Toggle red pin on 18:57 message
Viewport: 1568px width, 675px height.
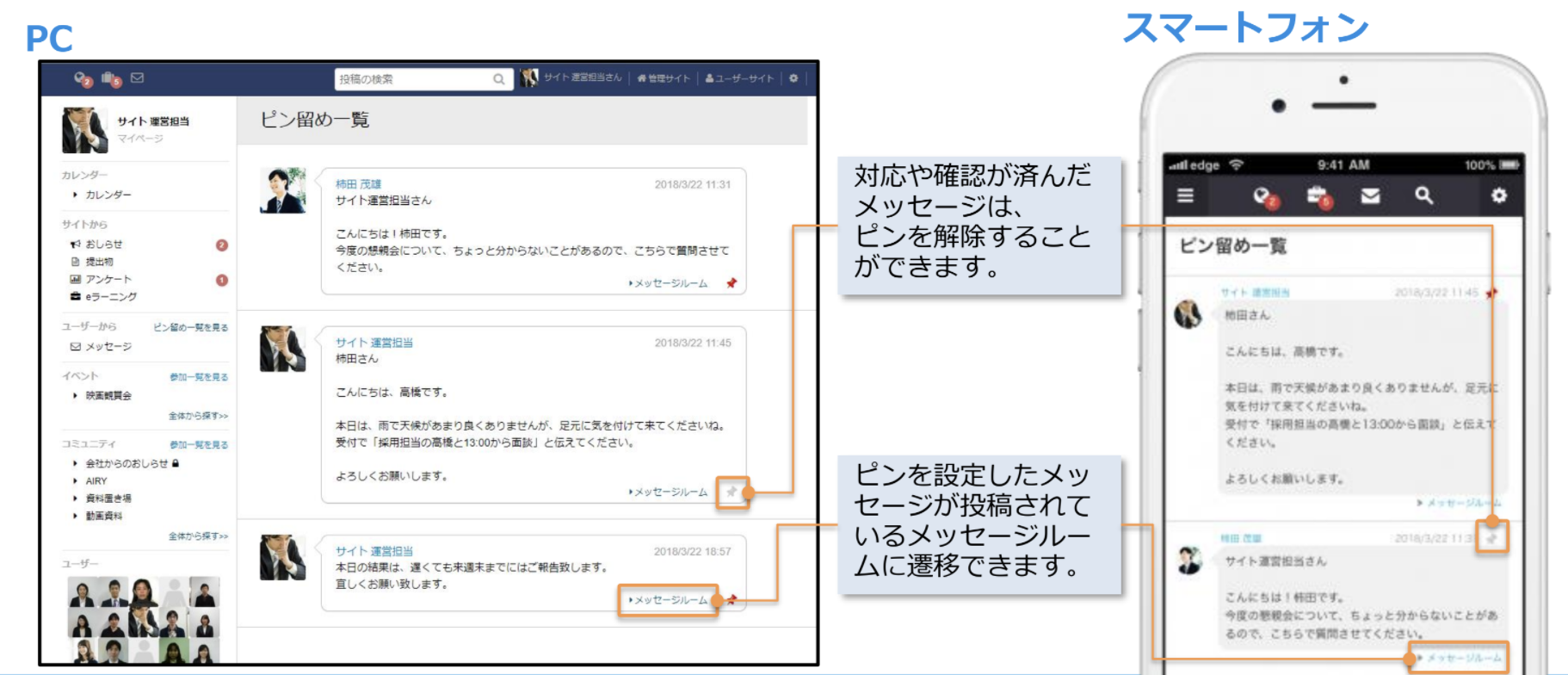pyautogui.click(x=732, y=600)
